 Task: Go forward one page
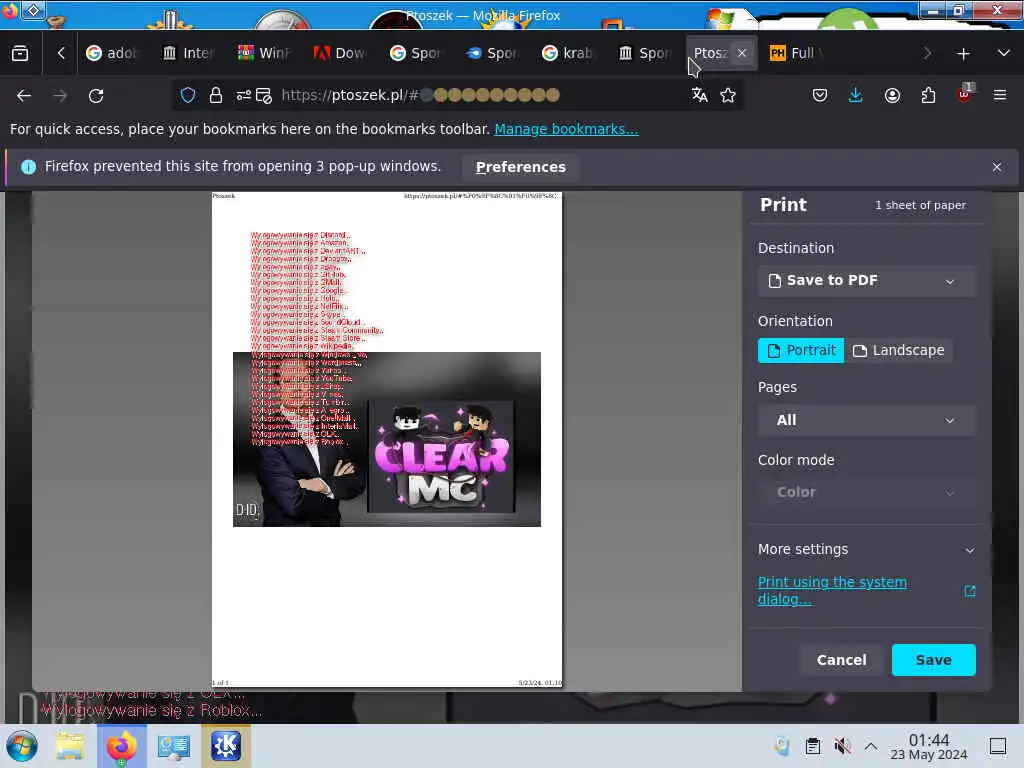[x=60, y=95]
